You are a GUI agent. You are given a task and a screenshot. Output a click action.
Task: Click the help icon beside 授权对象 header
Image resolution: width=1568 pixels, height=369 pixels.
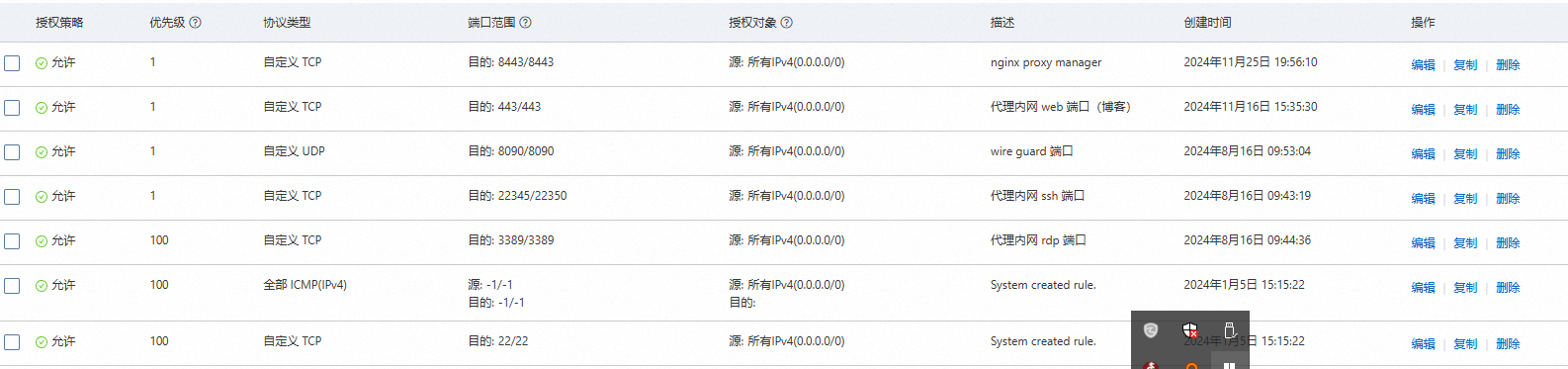786,23
